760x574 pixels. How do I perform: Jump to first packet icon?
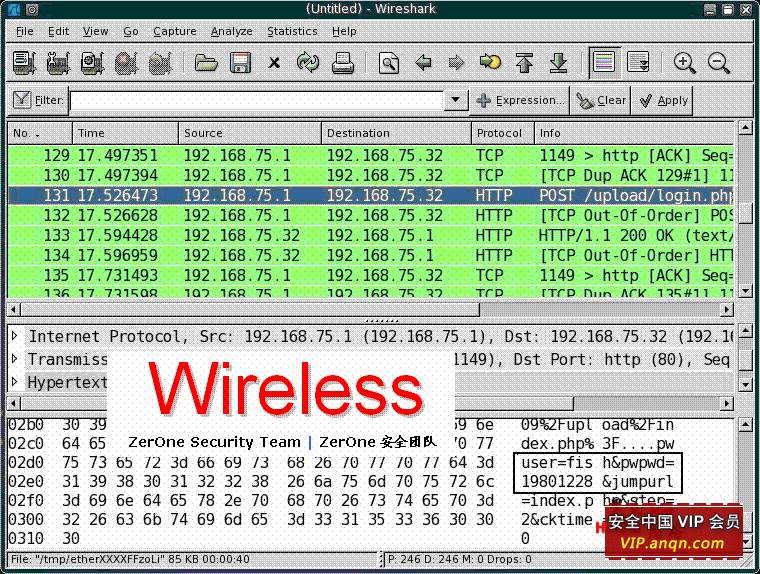click(x=524, y=63)
